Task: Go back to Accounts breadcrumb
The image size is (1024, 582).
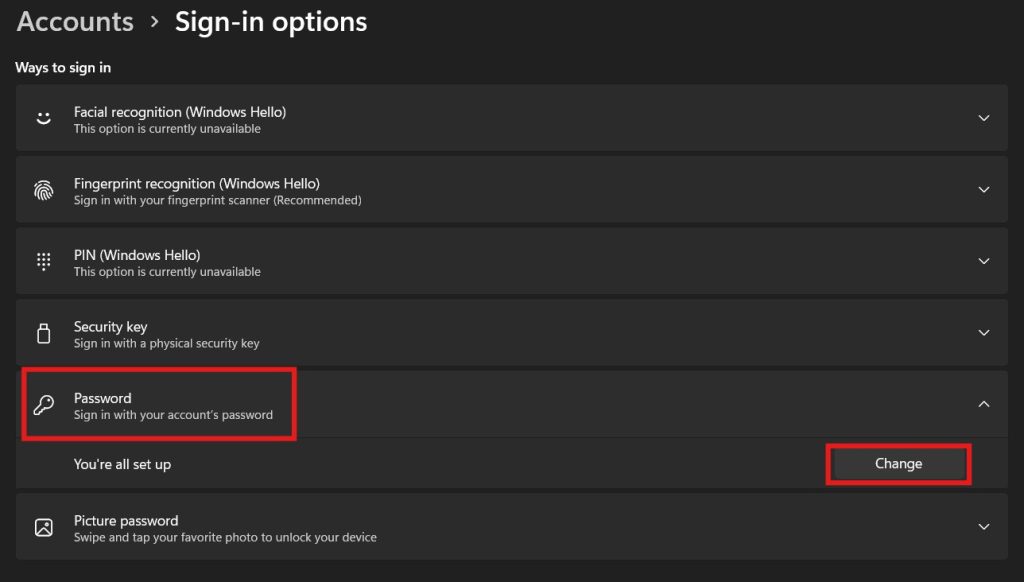Action: [x=75, y=22]
